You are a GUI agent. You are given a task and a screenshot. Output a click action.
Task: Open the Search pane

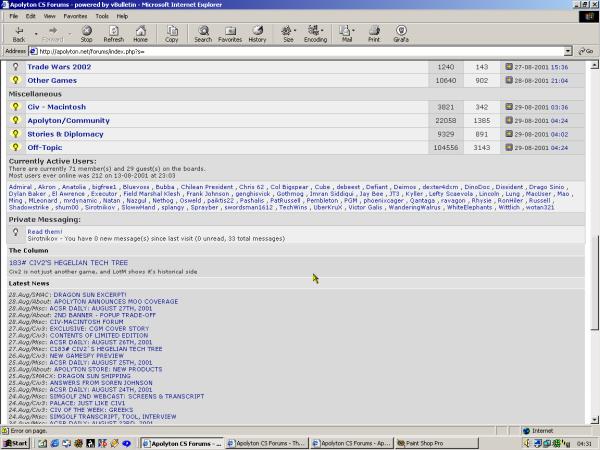pyautogui.click(x=202, y=34)
